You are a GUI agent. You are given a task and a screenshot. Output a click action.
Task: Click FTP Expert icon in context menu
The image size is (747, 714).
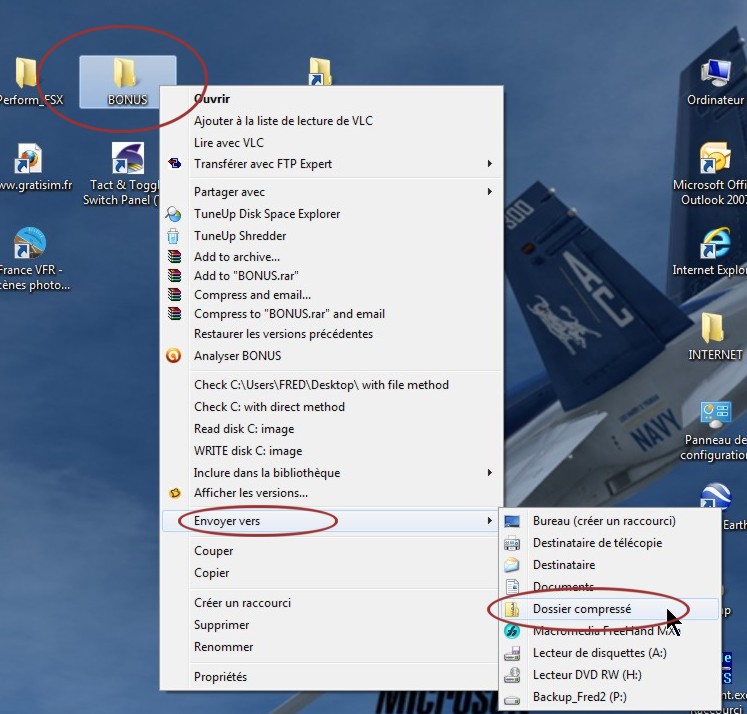(x=174, y=163)
